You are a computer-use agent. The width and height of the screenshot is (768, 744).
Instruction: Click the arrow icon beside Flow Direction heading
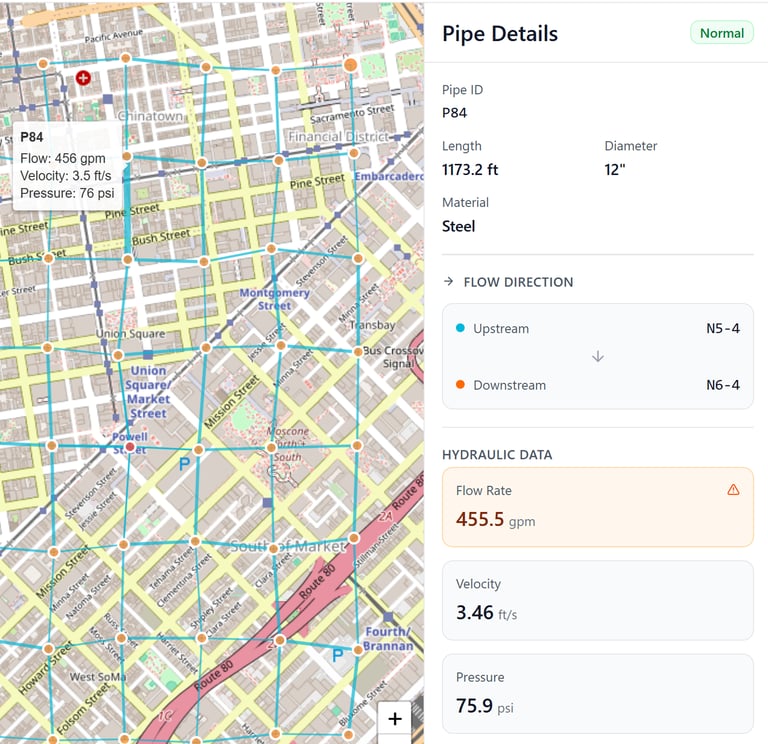pos(449,282)
